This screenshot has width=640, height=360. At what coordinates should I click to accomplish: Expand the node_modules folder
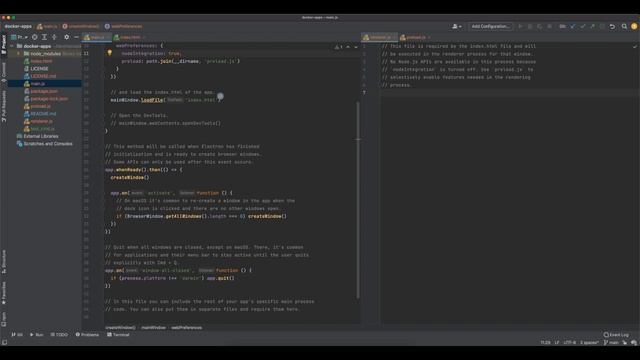(18, 53)
